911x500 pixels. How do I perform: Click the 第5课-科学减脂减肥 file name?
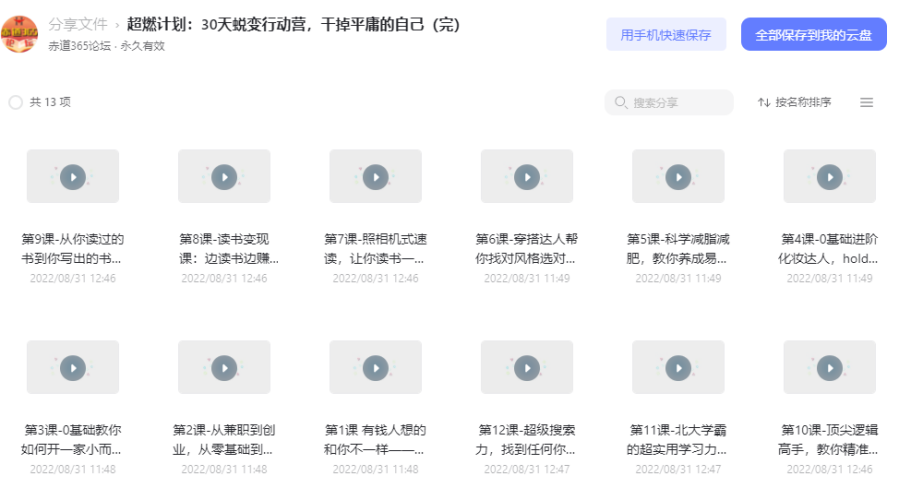pos(678,249)
